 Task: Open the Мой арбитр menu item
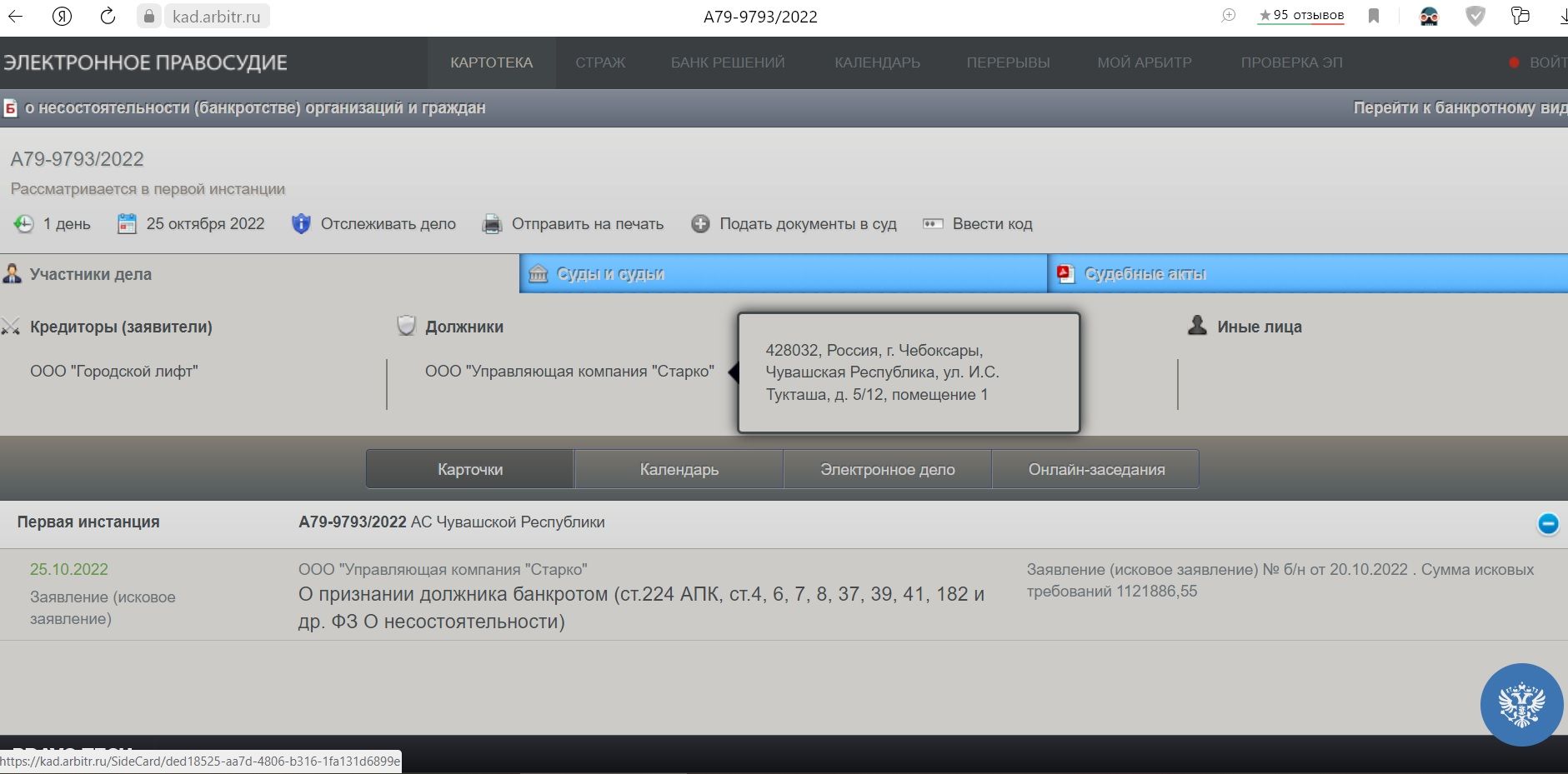pyautogui.click(x=1144, y=62)
